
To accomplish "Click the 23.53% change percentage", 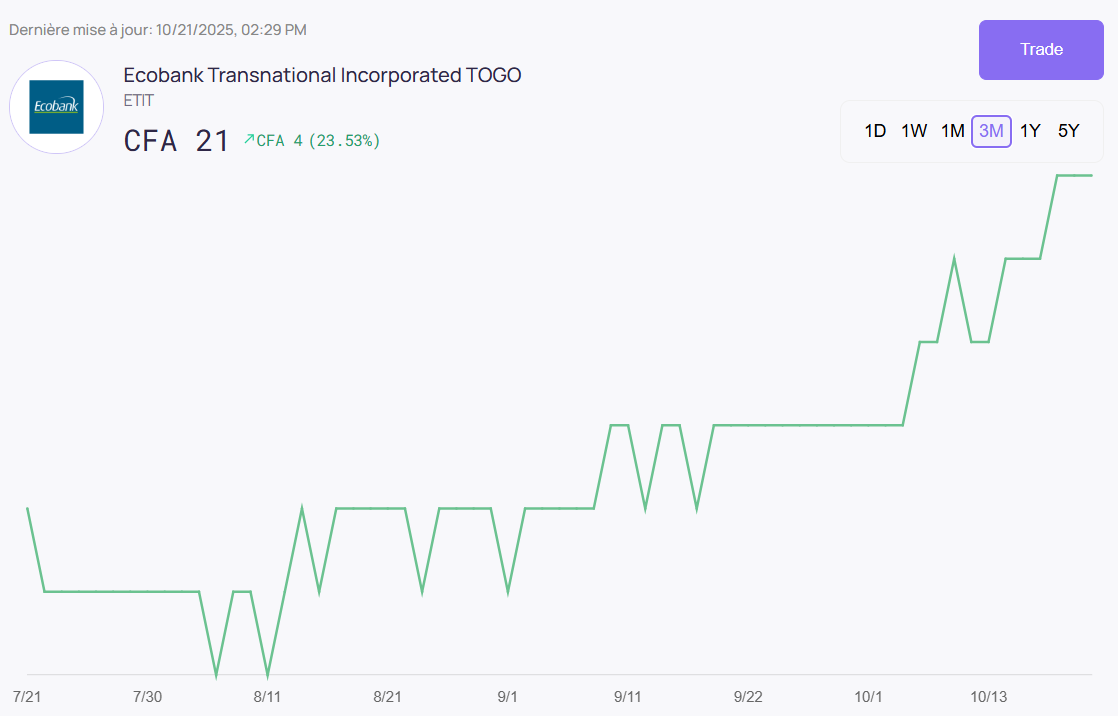I will coord(344,141).
